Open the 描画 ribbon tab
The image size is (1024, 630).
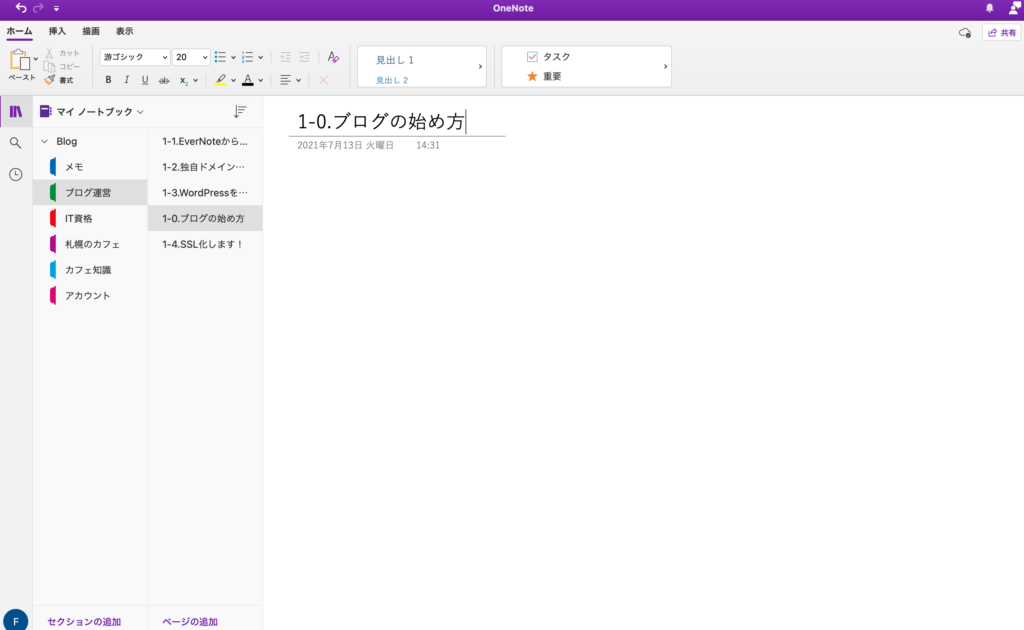pyautogui.click(x=91, y=32)
